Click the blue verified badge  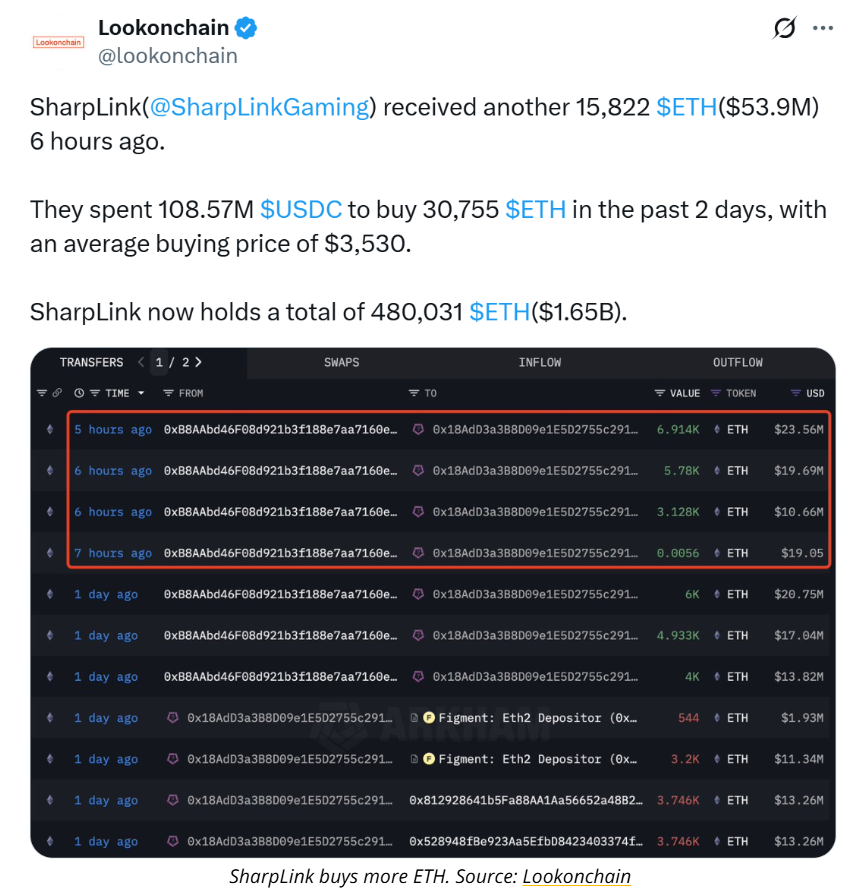(246, 28)
